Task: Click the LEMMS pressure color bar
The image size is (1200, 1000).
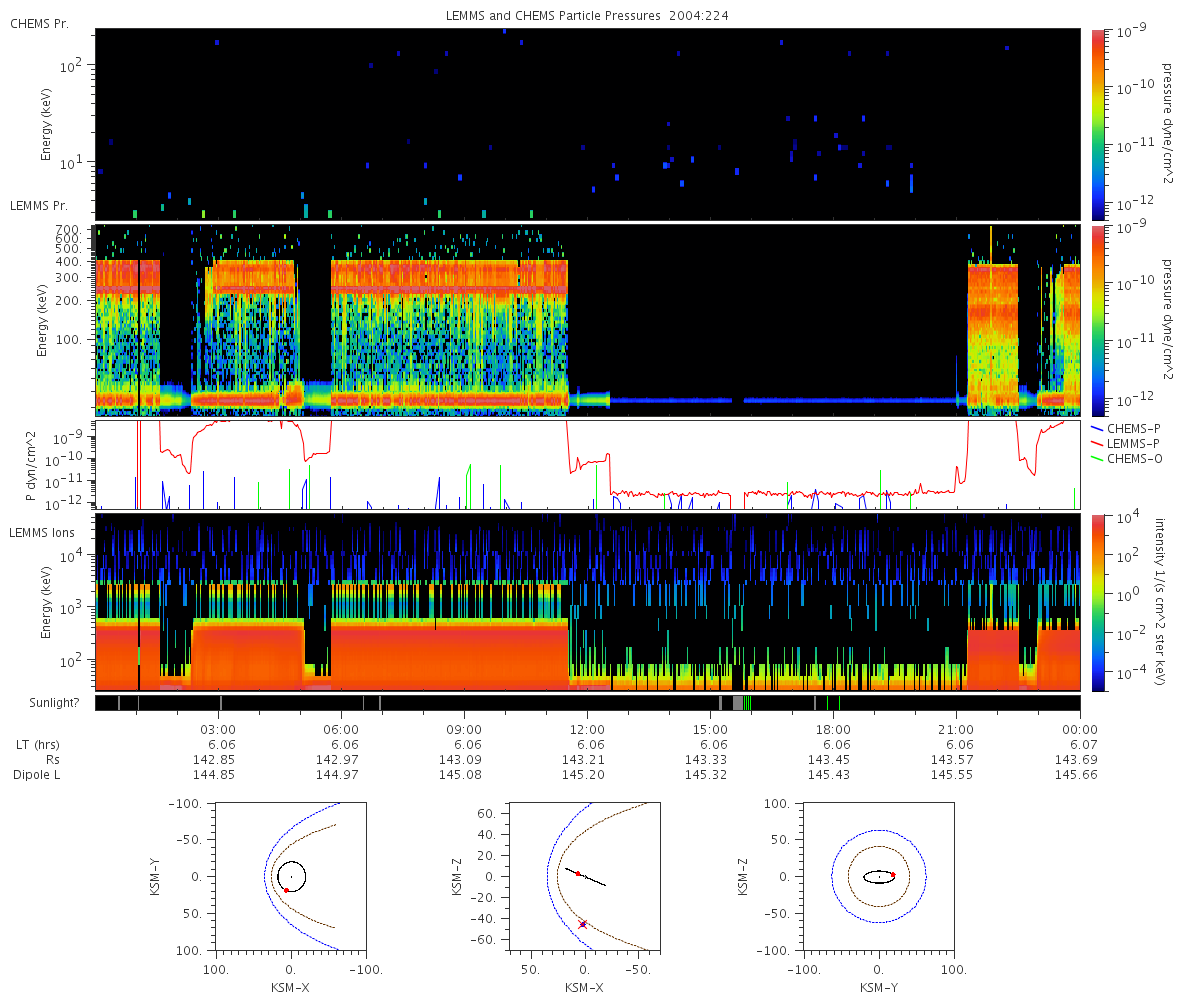Action: point(1098,320)
